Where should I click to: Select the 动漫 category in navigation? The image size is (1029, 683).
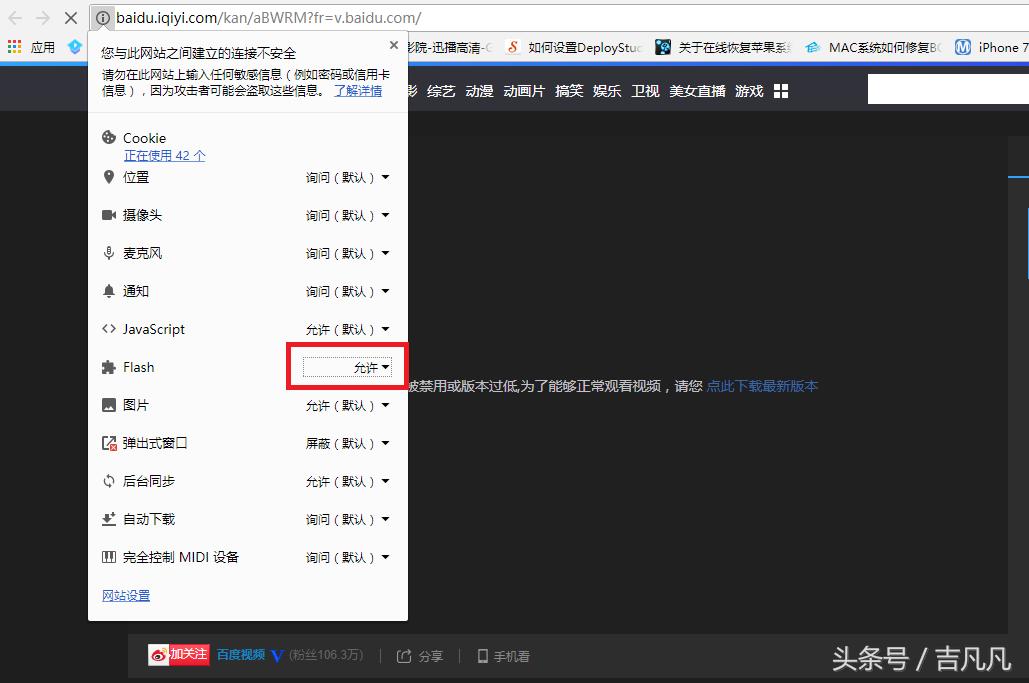point(479,90)
